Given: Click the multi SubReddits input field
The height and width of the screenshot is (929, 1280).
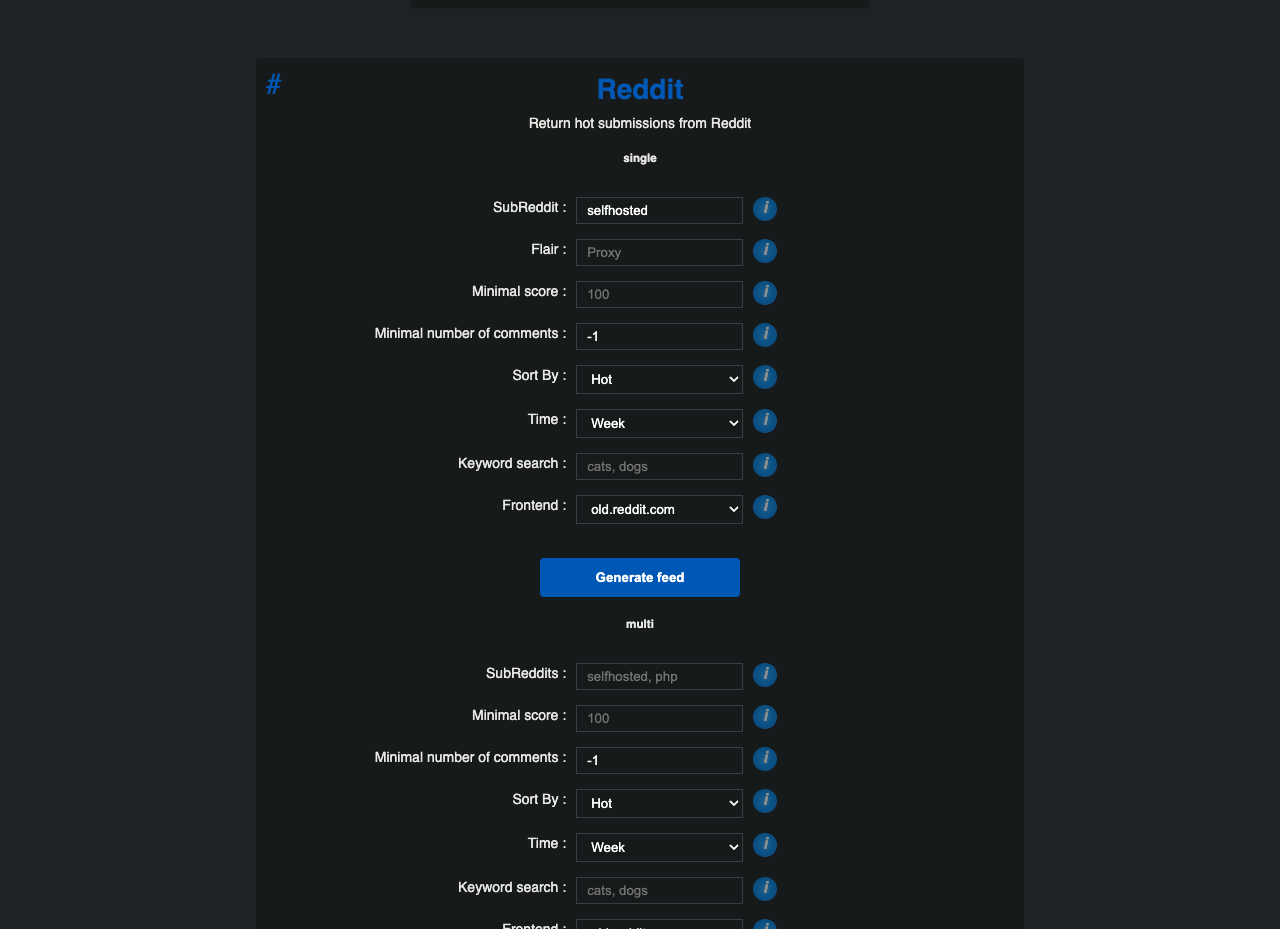Looking at the screenshot, I should (659, 676).
